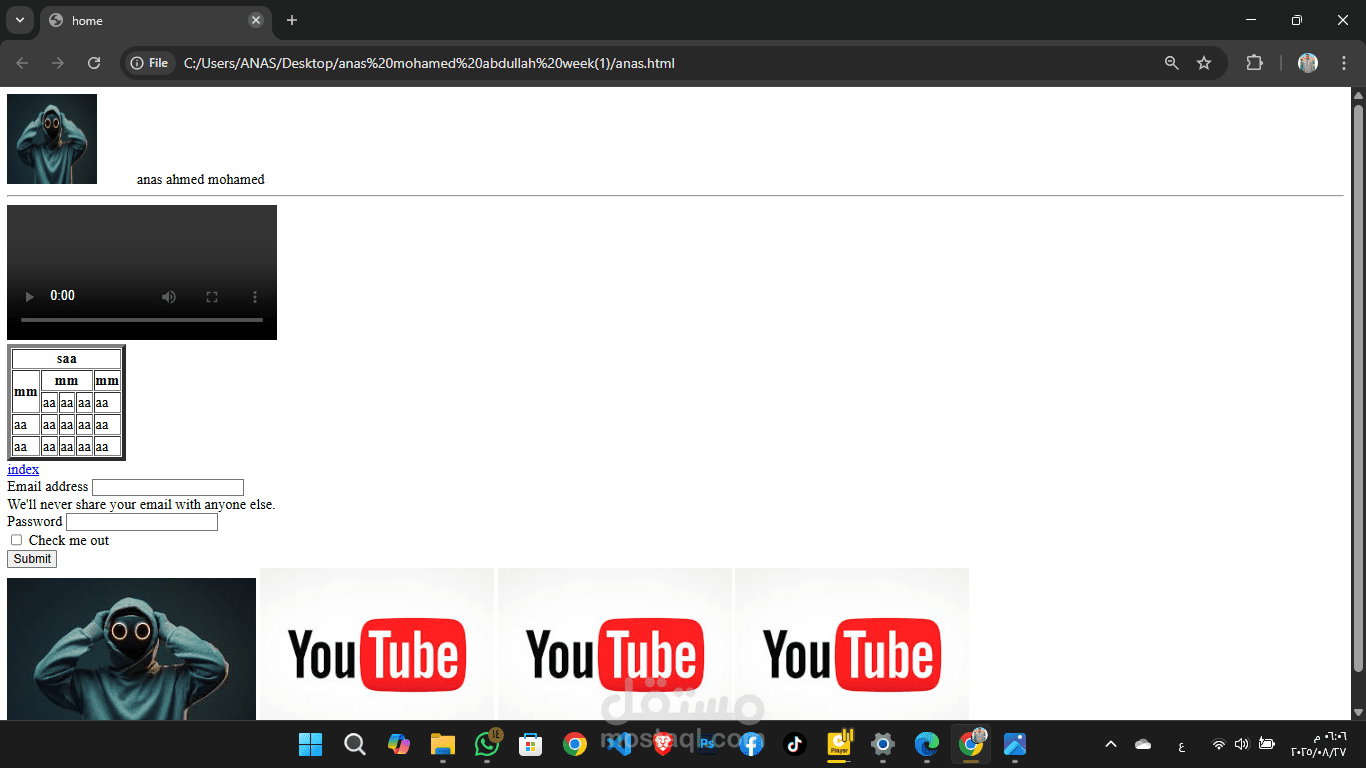This screenshot has width=1366, height=768.
Task: Open the Chrome profile avatar
Action: pos(1308,63)
